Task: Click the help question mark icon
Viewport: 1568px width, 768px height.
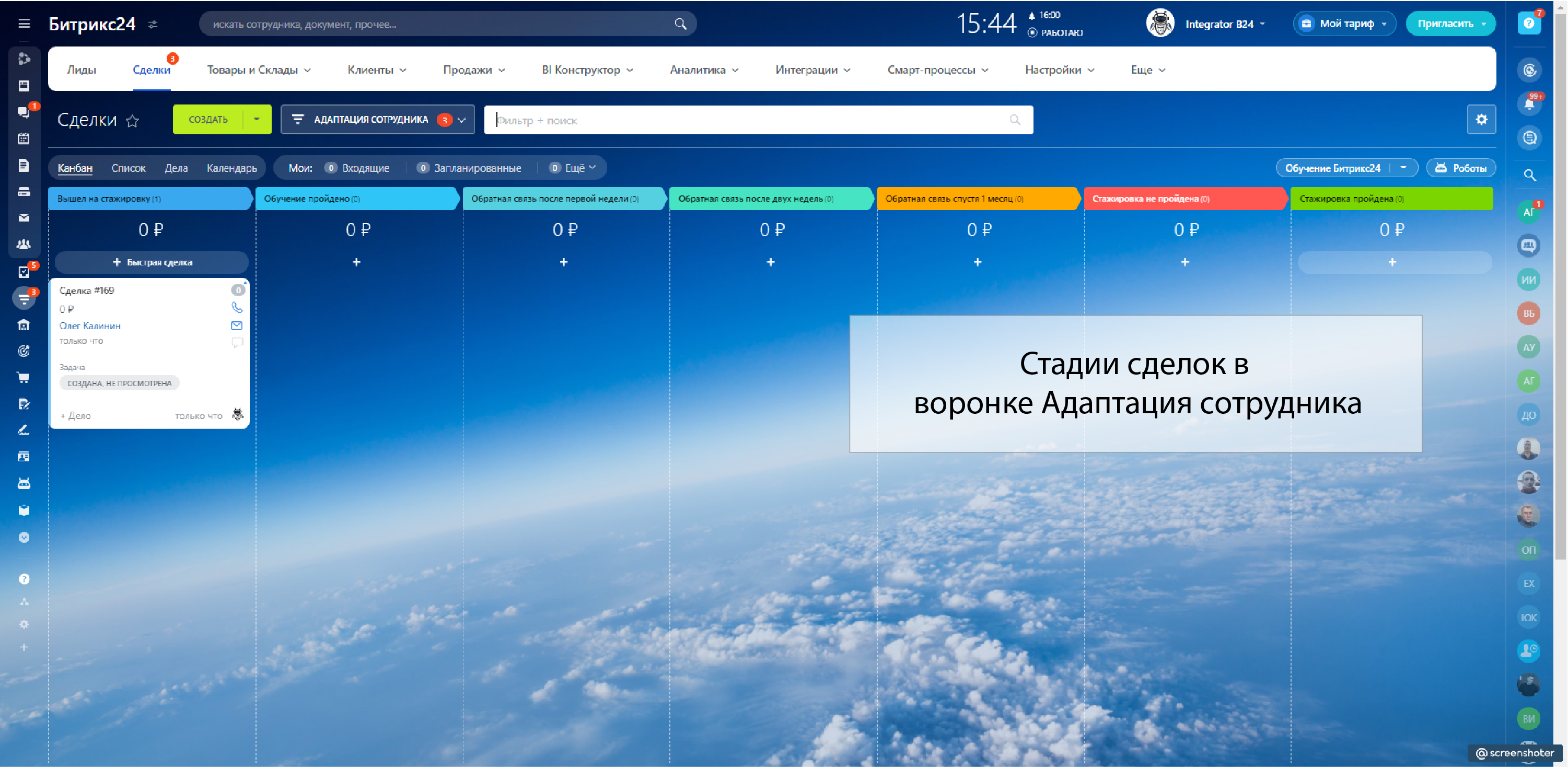Action: [1528, 24]
